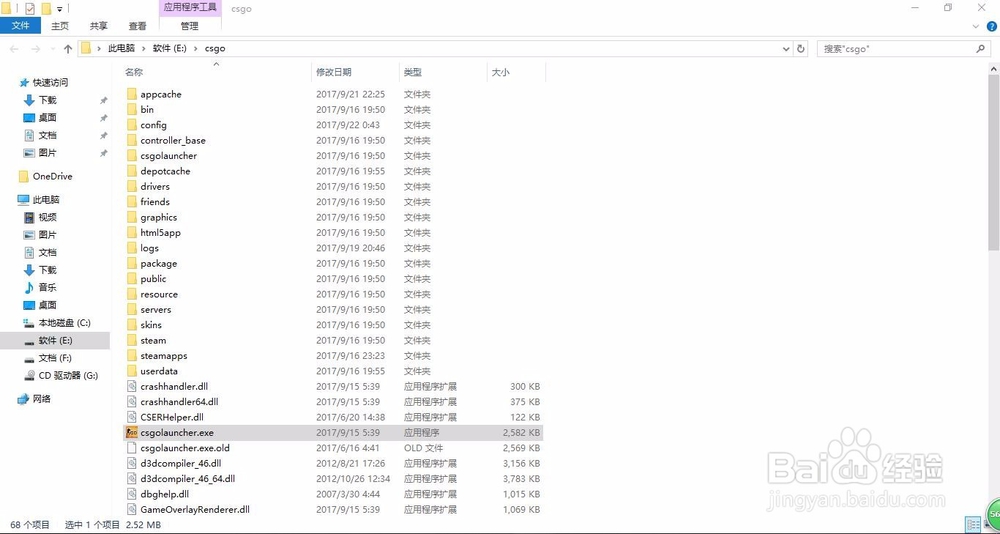
Task: Click the 音乐 music note icon
Action: point(29,287)
